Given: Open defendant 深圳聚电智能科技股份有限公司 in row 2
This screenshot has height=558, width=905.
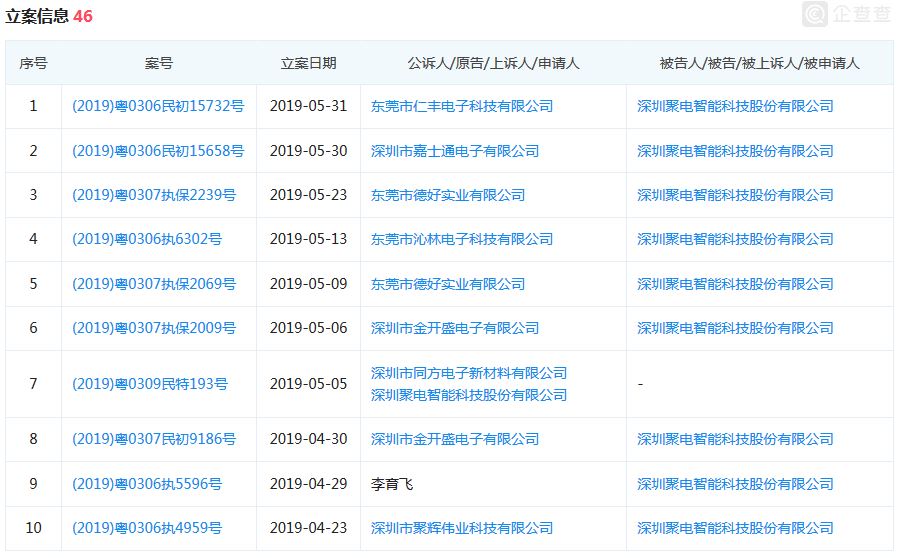Looking at the screenshot, I should tap(735, 151).
